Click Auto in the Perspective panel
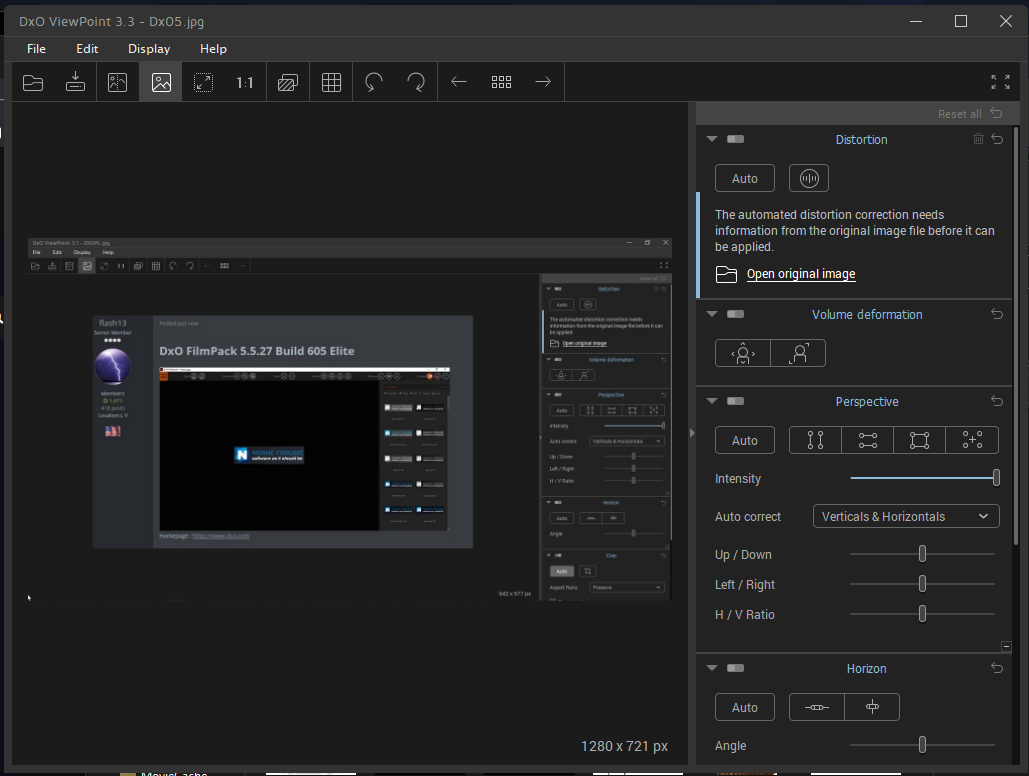This screenshot has height=776, width=1029. 745,440
